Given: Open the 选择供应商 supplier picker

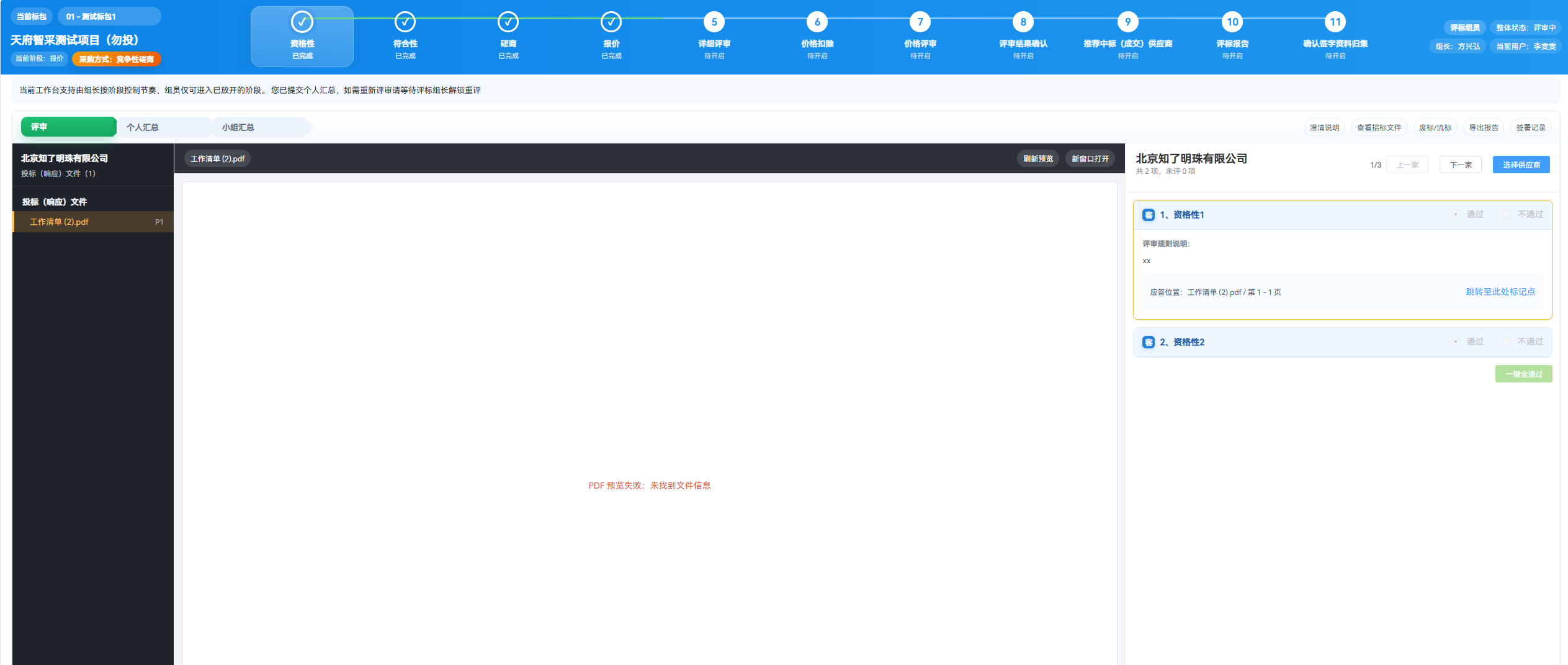Looking at the screenshot, I should coord(1521,165).
